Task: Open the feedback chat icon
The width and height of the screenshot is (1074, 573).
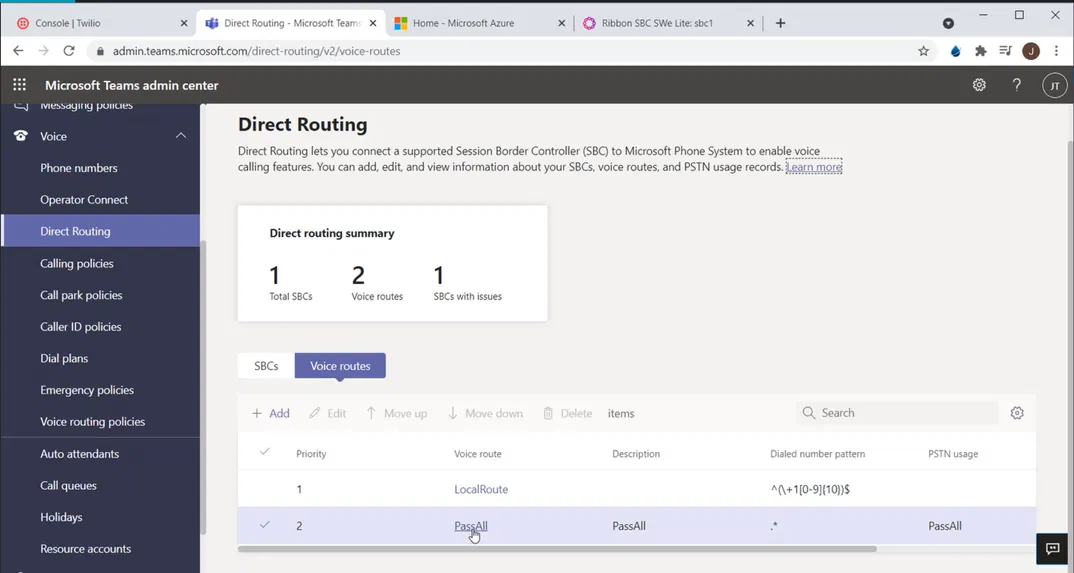Action: coord(1052,549)
